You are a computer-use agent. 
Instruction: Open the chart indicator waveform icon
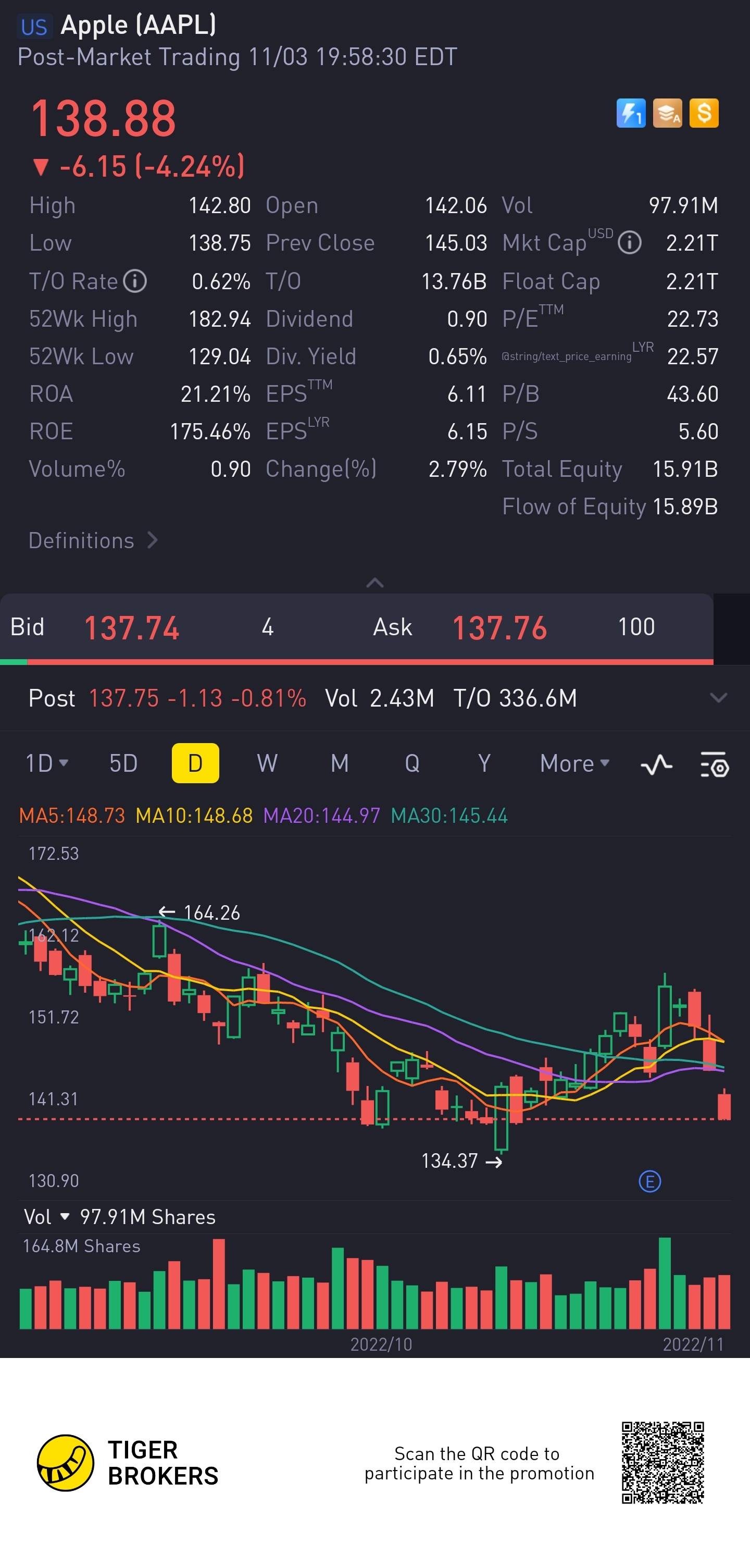[657, 764]
